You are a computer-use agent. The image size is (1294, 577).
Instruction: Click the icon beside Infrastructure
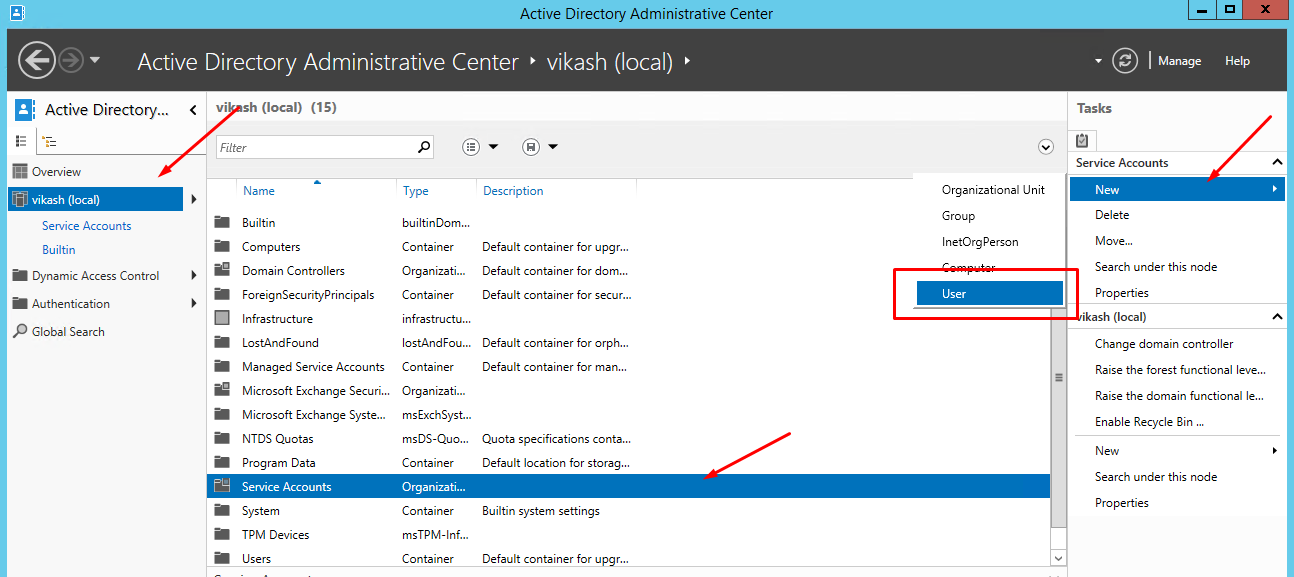pos(222,319)
